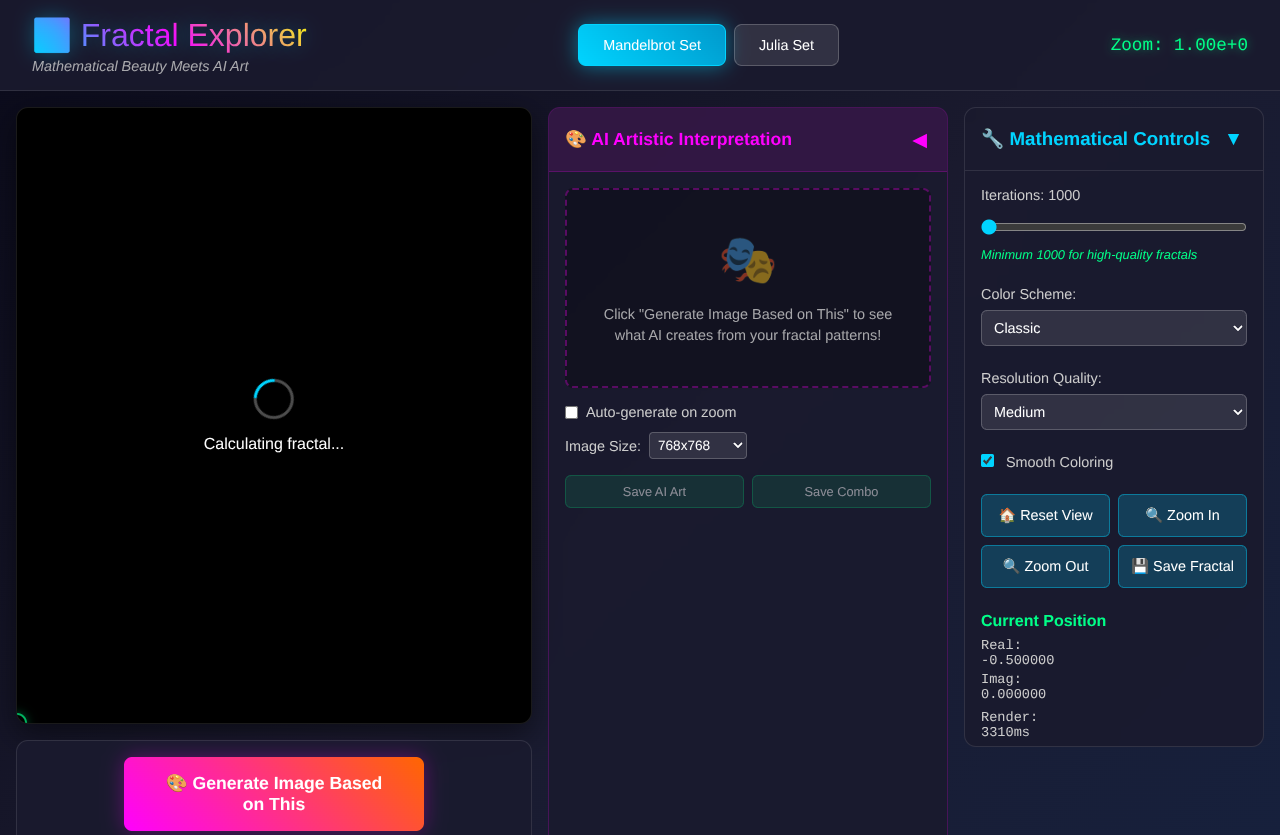The height and width of the screenshot is (835, 1280).
Task: Collapse the AI panel with the magenta arrow icon
Action: [x=919, y=141]
